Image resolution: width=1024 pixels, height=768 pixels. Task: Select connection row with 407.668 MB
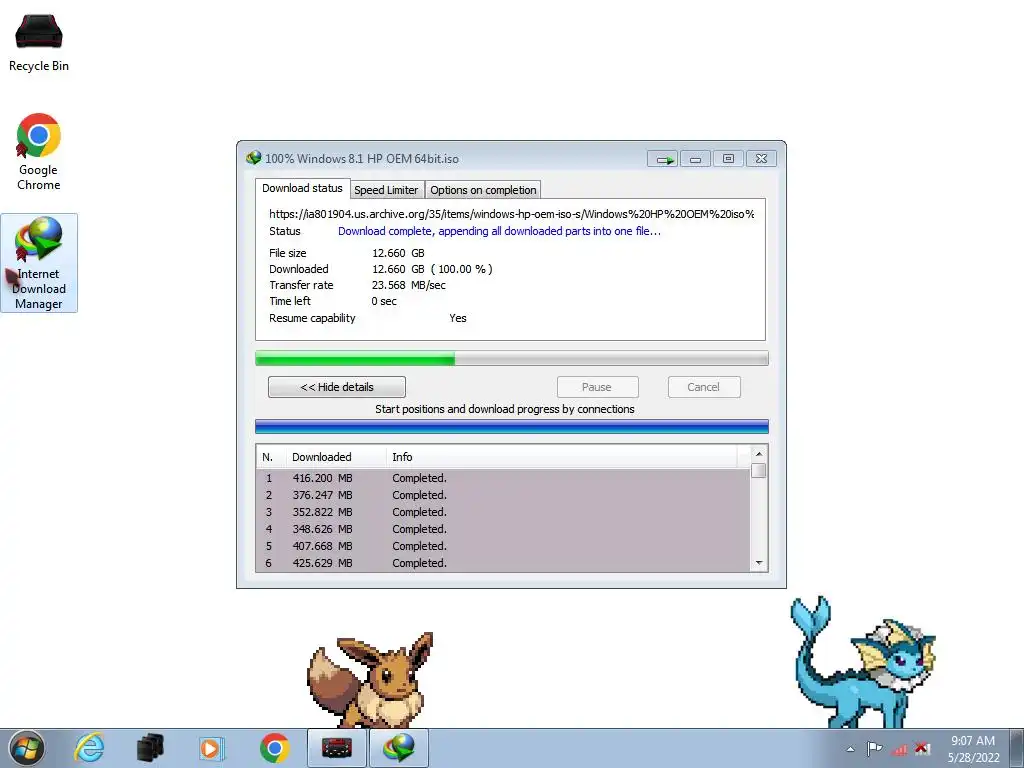coord(504,546)
